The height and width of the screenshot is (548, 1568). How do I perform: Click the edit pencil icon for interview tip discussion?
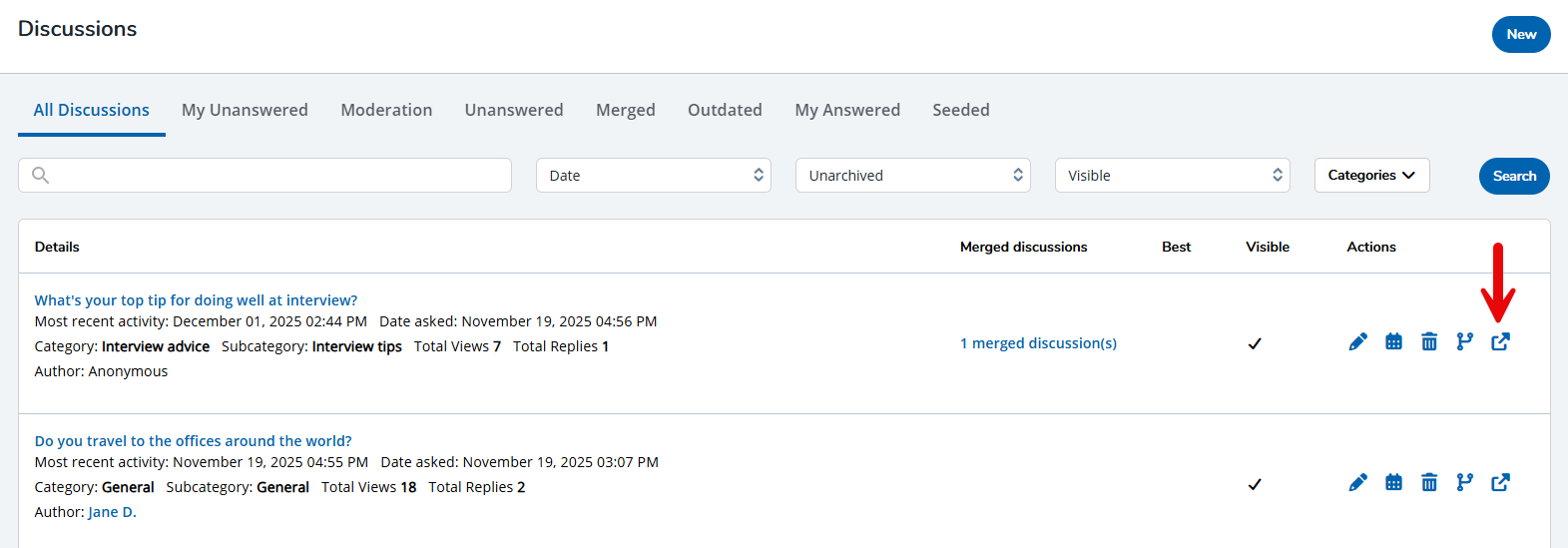point(1357,342)
